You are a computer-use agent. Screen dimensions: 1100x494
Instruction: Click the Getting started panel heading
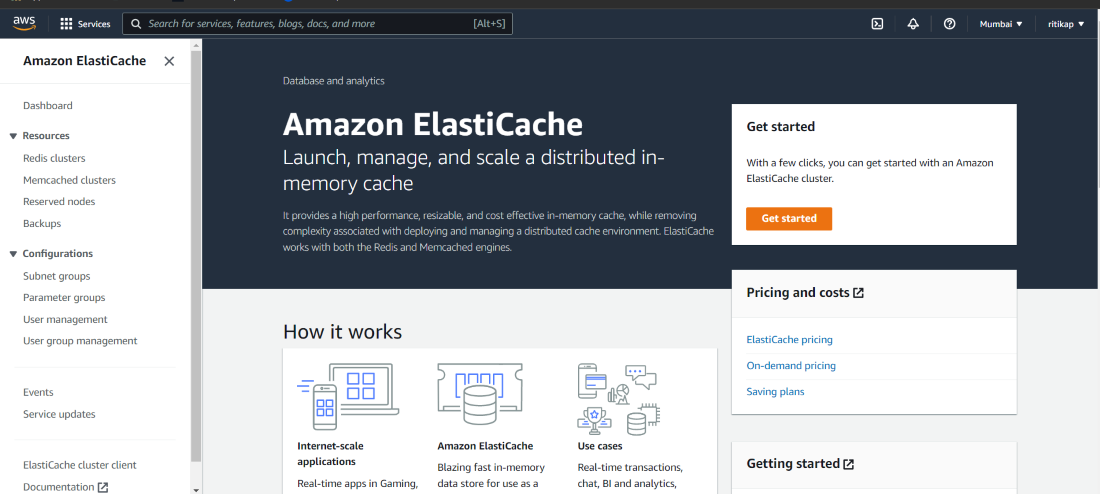click(x=793, y=464)
